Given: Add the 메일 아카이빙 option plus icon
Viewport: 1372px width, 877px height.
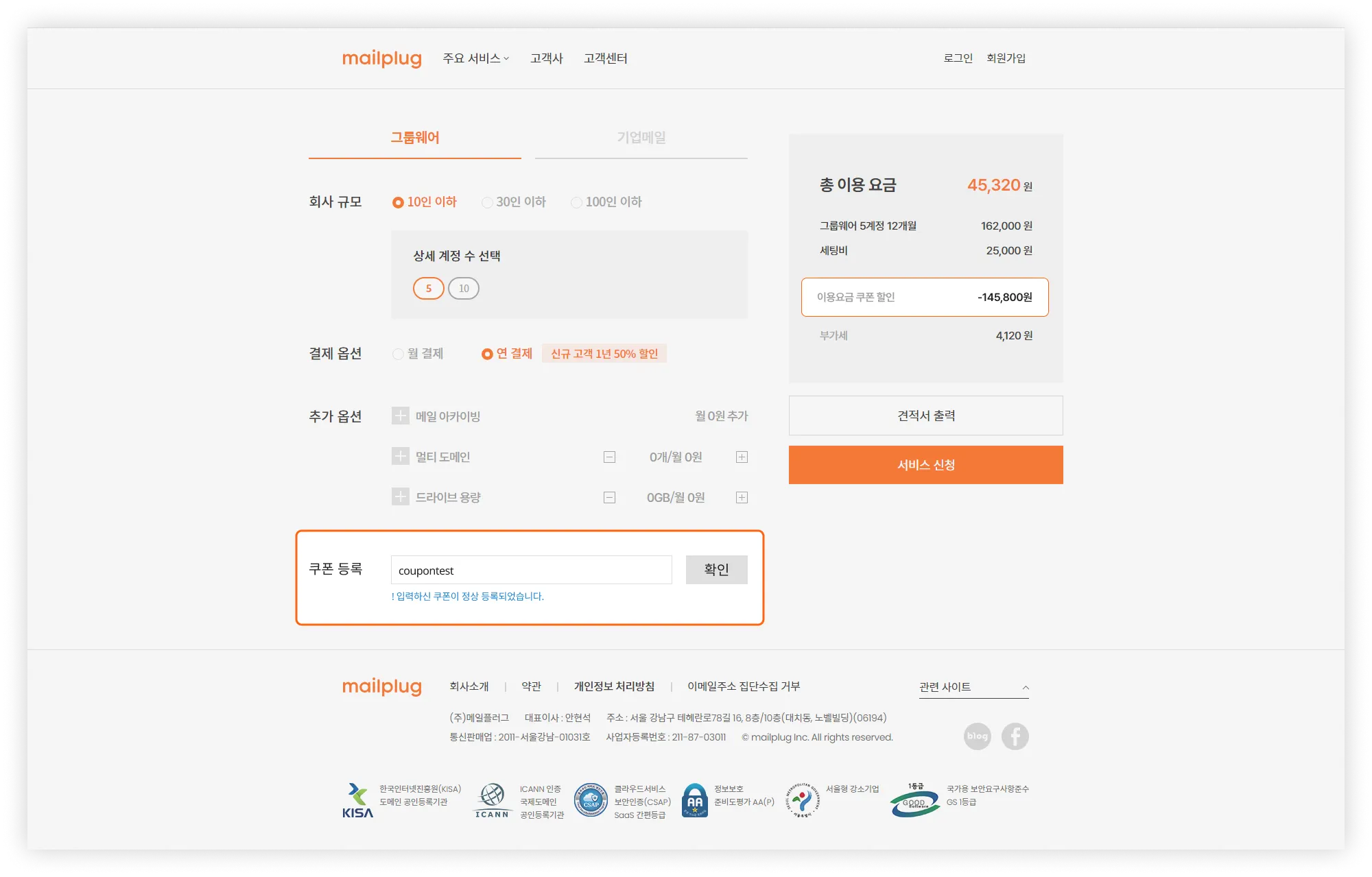Looking at the screenshot, I should (401, 416).
